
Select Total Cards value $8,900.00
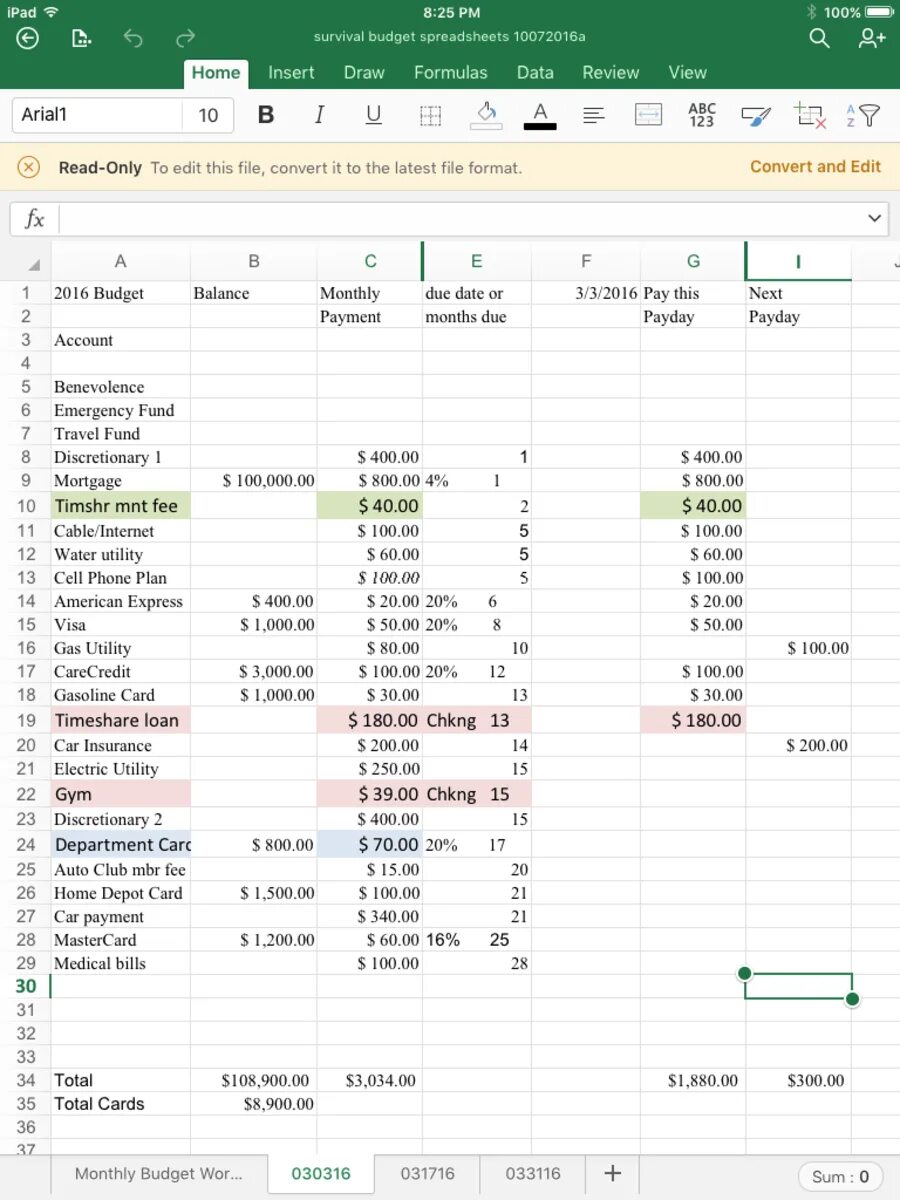pos(254,1105)
